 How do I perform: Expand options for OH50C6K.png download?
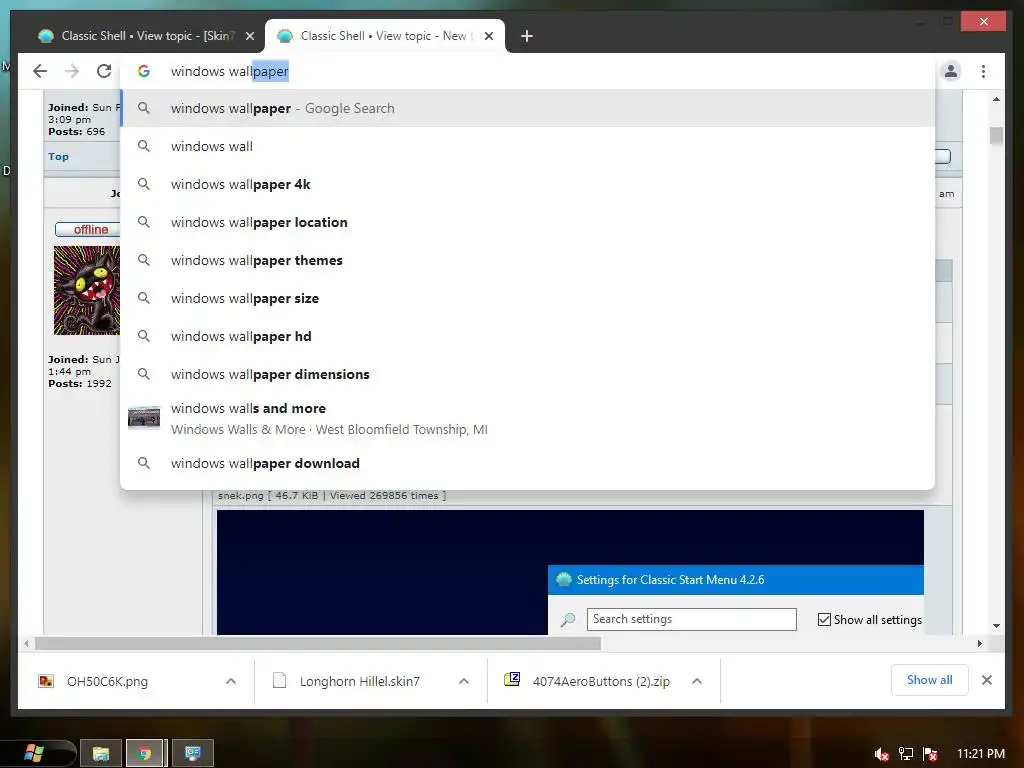point(231,681)
